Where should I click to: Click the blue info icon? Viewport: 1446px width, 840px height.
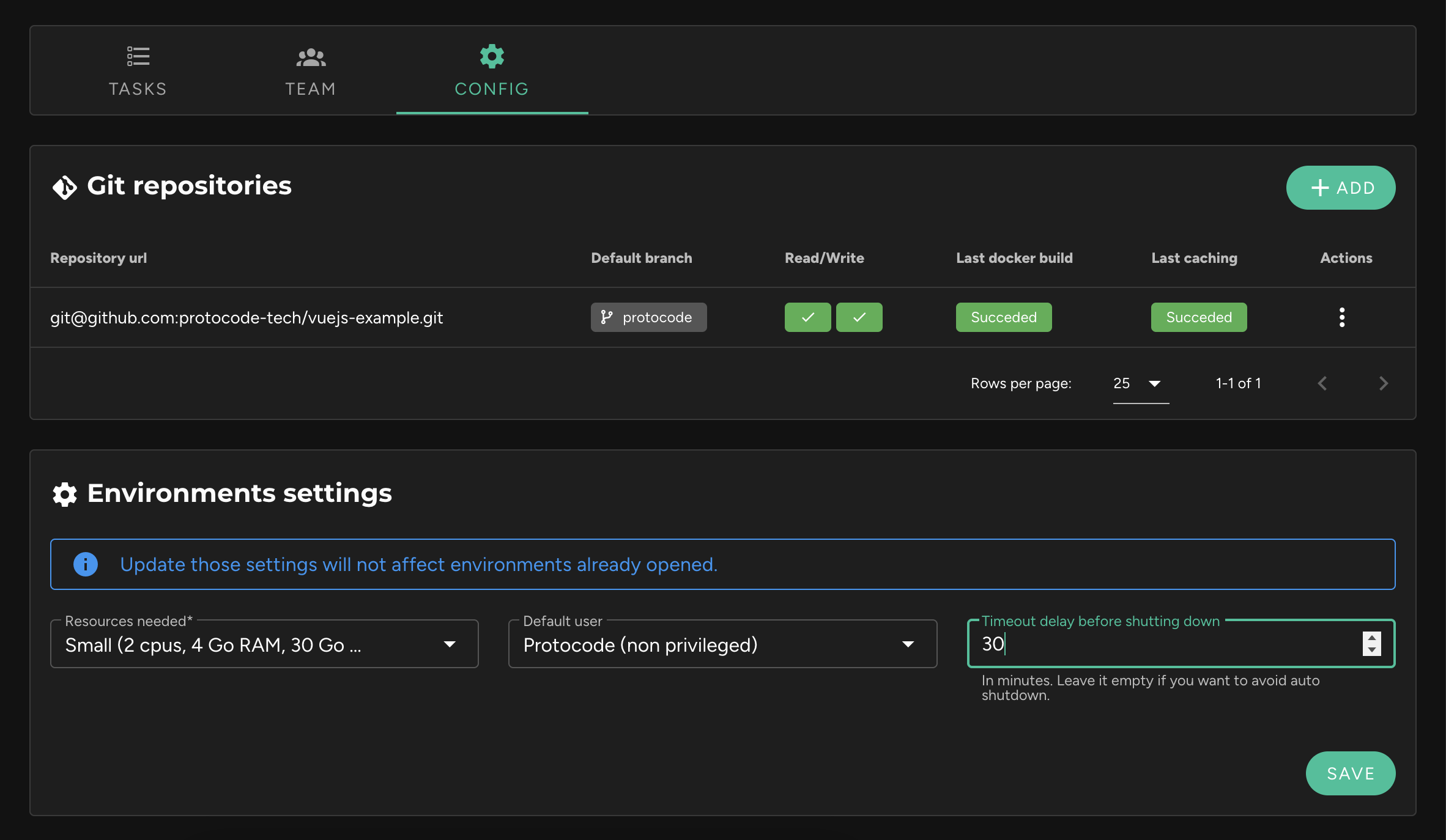pyautogui.click(x=86, y=564)
